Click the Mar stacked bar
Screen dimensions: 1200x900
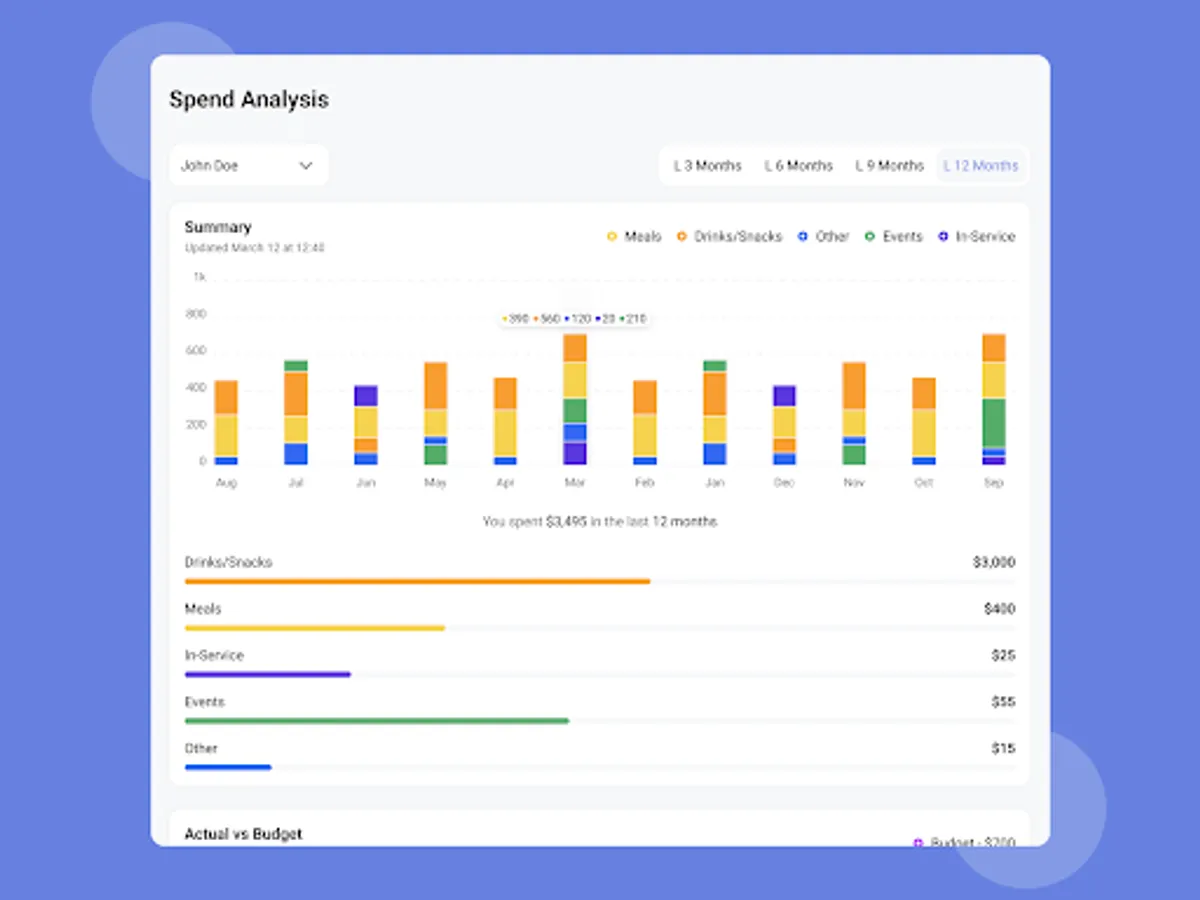574,399
